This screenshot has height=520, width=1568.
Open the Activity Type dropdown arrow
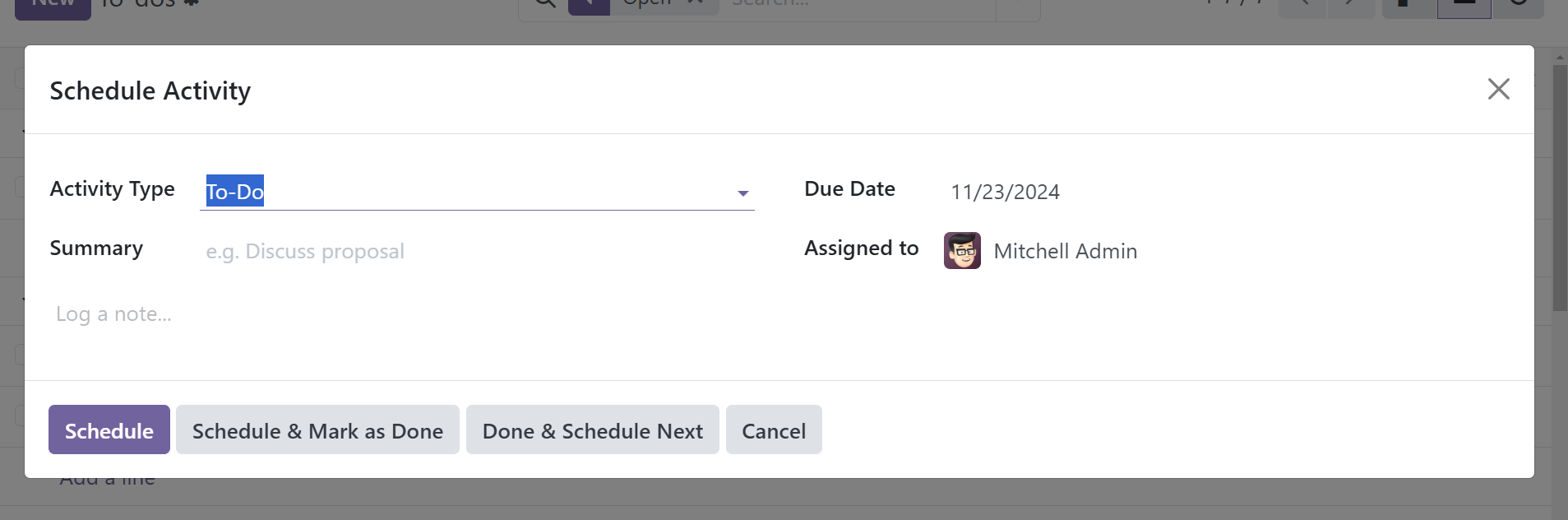[x=742, y=193]
